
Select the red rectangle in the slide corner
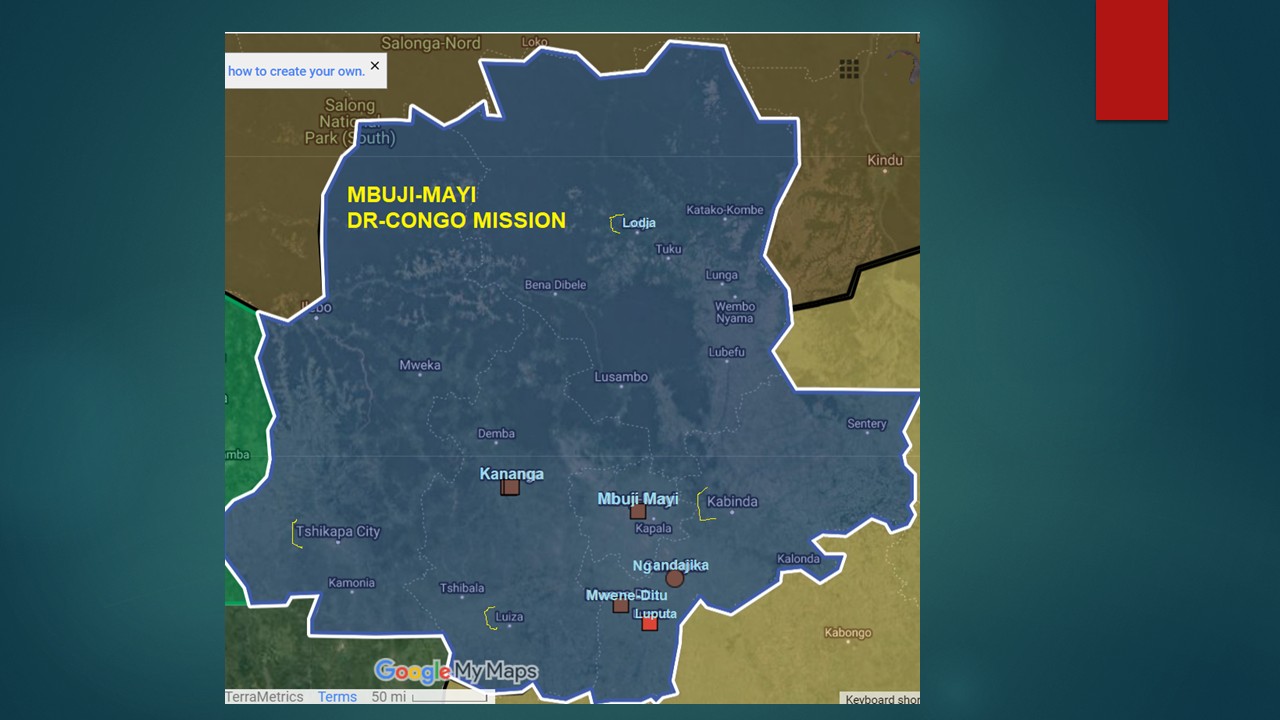pos(1131,60)
